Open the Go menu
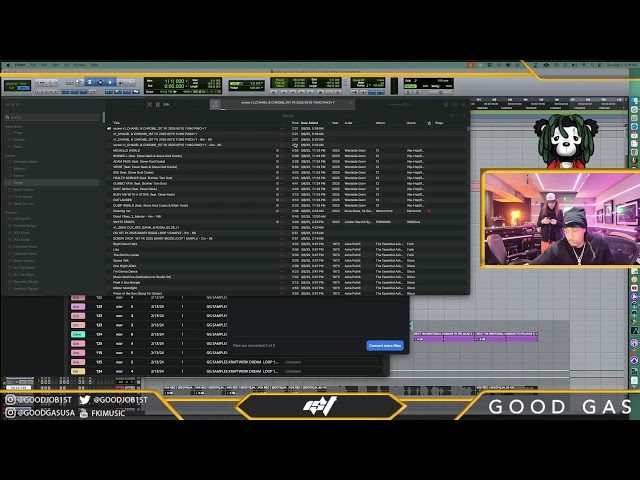 66,65
